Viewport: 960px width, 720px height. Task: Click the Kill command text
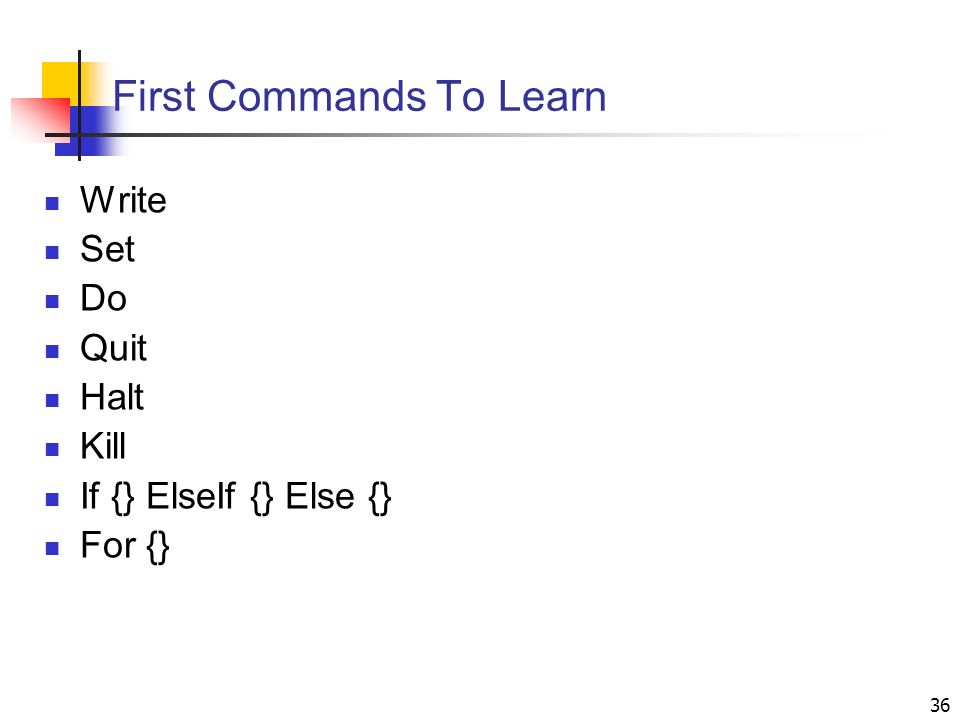(103, 446)
